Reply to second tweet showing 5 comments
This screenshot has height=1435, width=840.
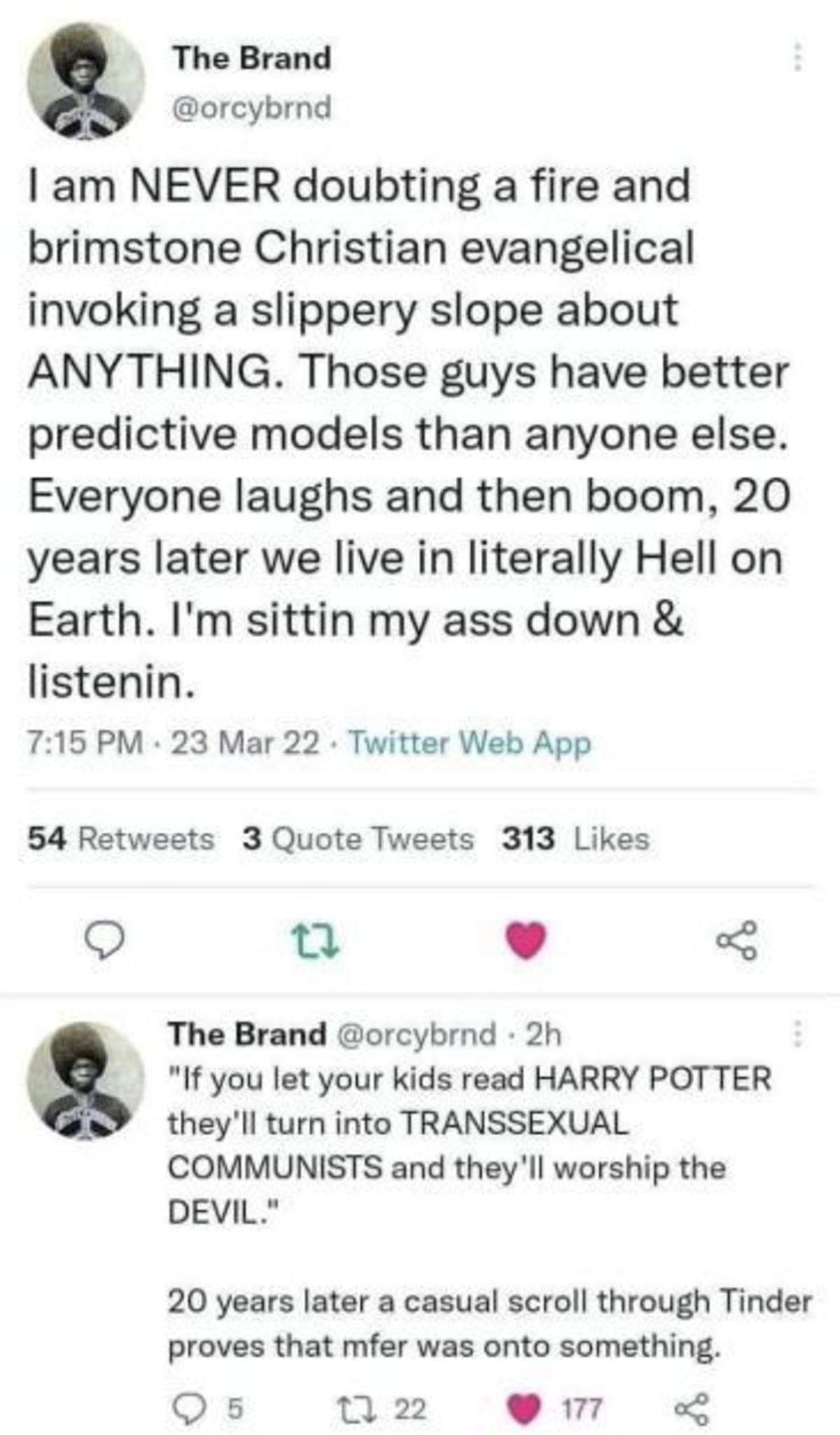click(208, 1408)
